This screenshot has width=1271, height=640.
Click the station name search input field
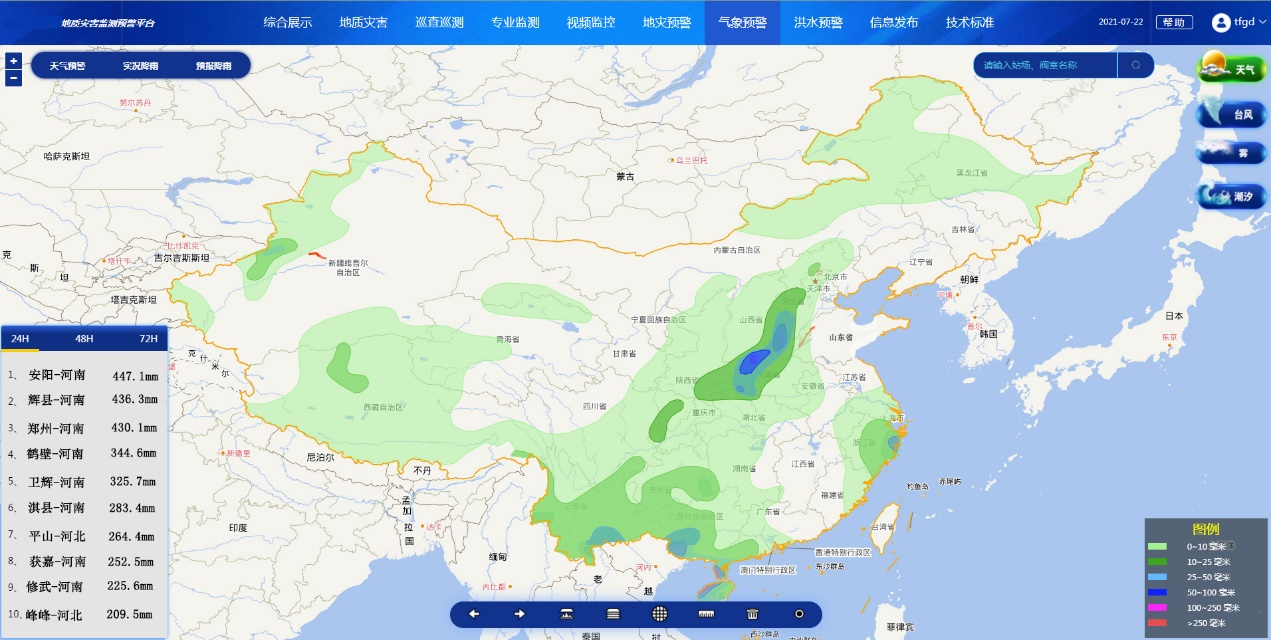pyautogui.click(x=1045, y=66)
